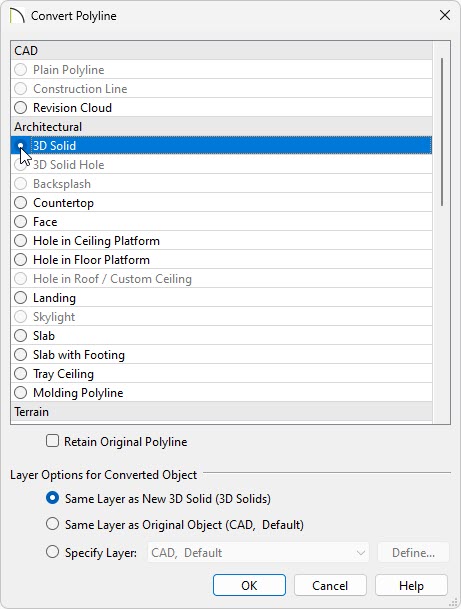Open Help for Convert Polyline
This screenshot has height=609, width=461.
[411, 585]
